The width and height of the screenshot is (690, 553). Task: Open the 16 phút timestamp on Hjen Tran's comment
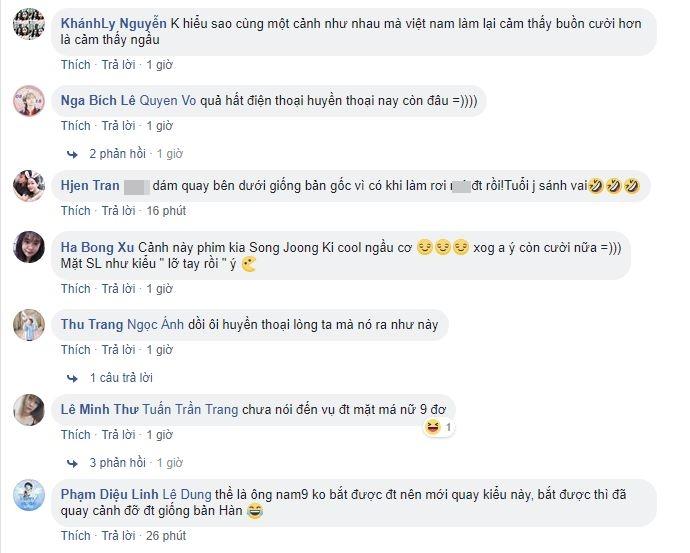coord(166,211)
